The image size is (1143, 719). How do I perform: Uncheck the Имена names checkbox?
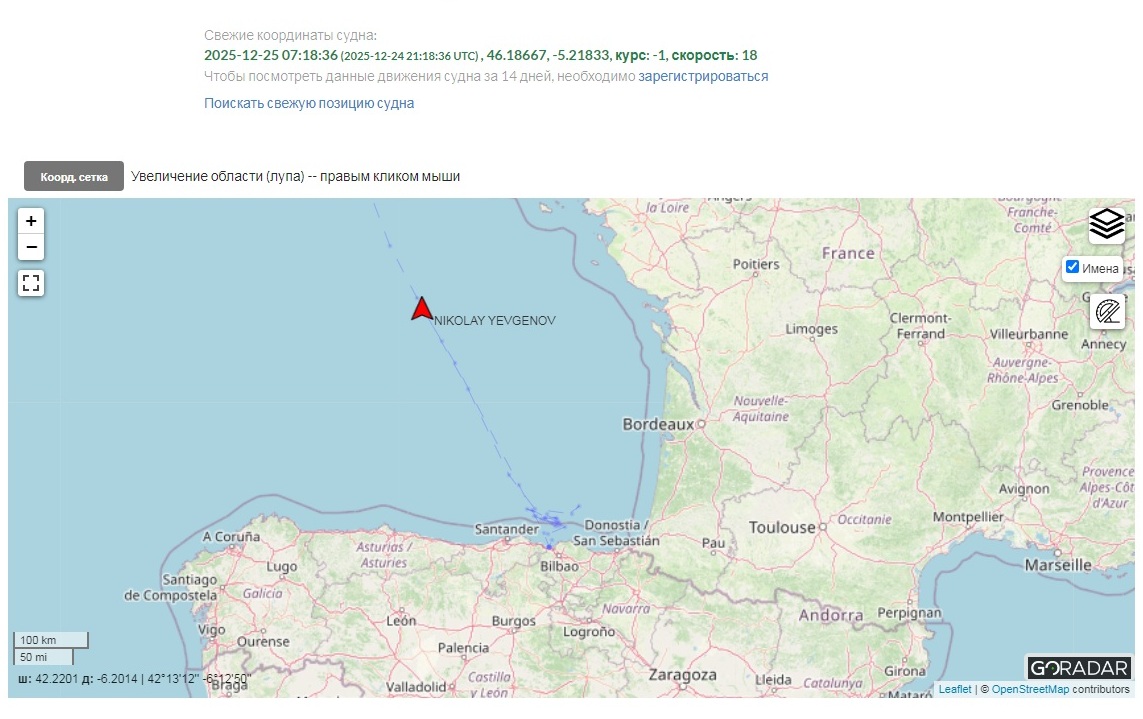pos(1073,267)
